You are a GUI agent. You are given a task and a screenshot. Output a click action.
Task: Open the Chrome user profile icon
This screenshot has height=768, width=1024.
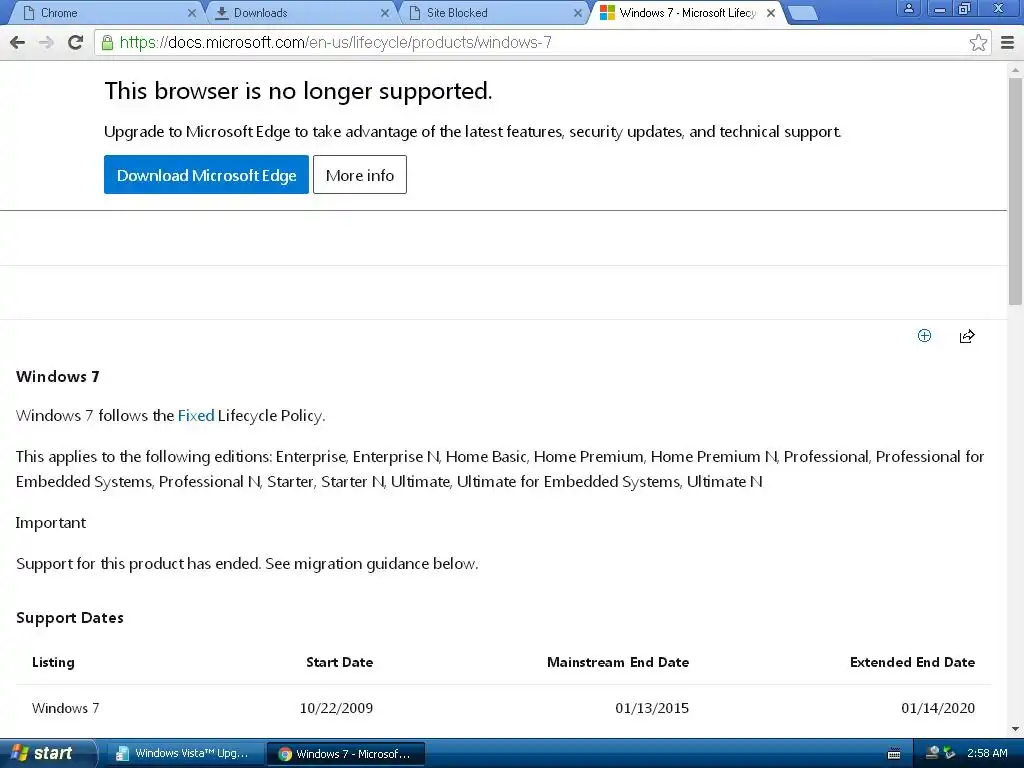click(908, 8)
